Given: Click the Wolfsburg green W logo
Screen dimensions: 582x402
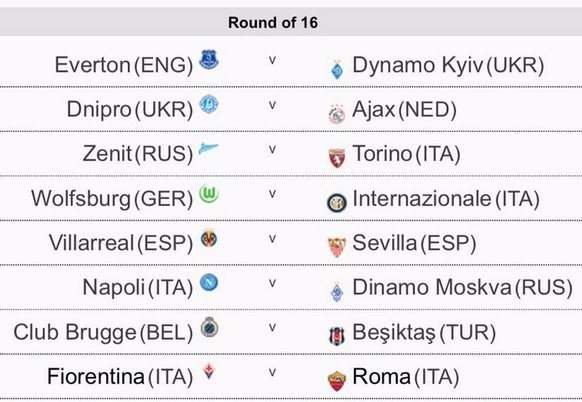Looking at the screenshot, I should pyautogui.click(x=209, y=194).
